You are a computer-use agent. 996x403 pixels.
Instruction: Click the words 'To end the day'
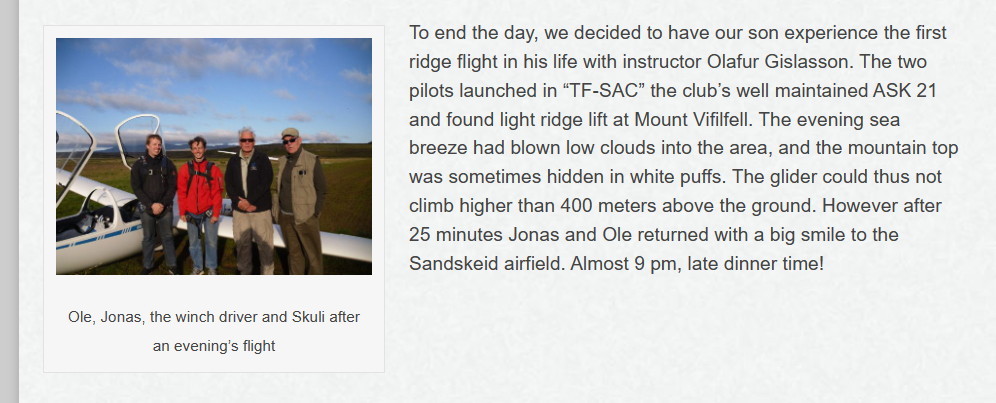pos(472,33)
